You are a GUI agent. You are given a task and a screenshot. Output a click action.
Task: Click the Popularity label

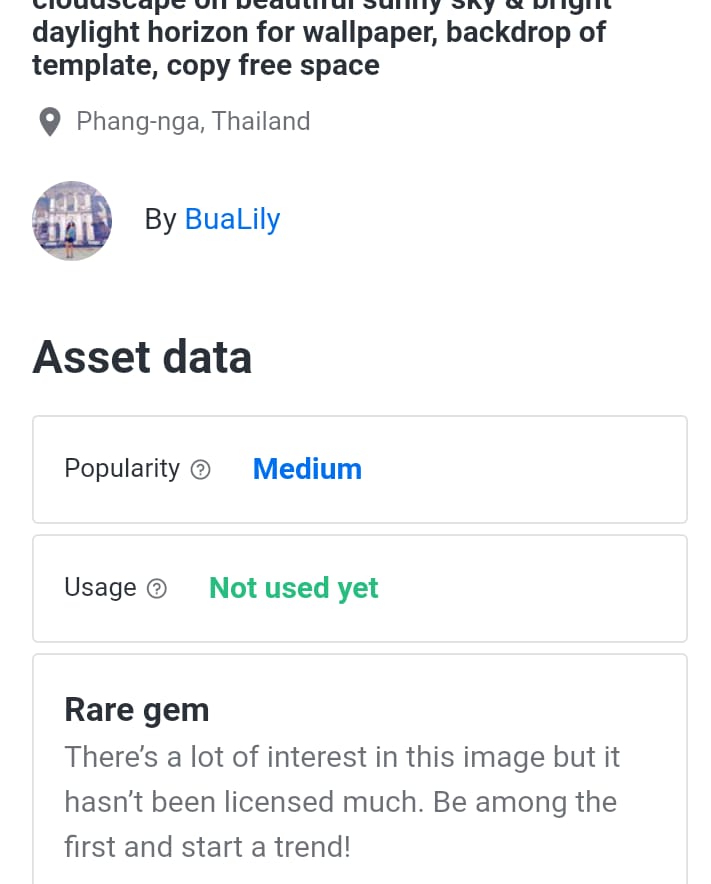(x=122, y=469)
